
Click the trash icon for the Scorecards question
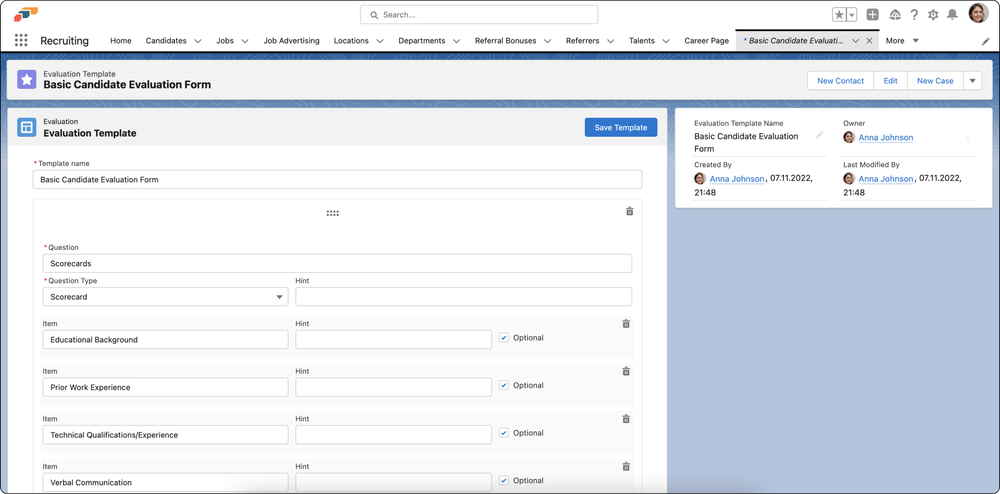[629, 212]
